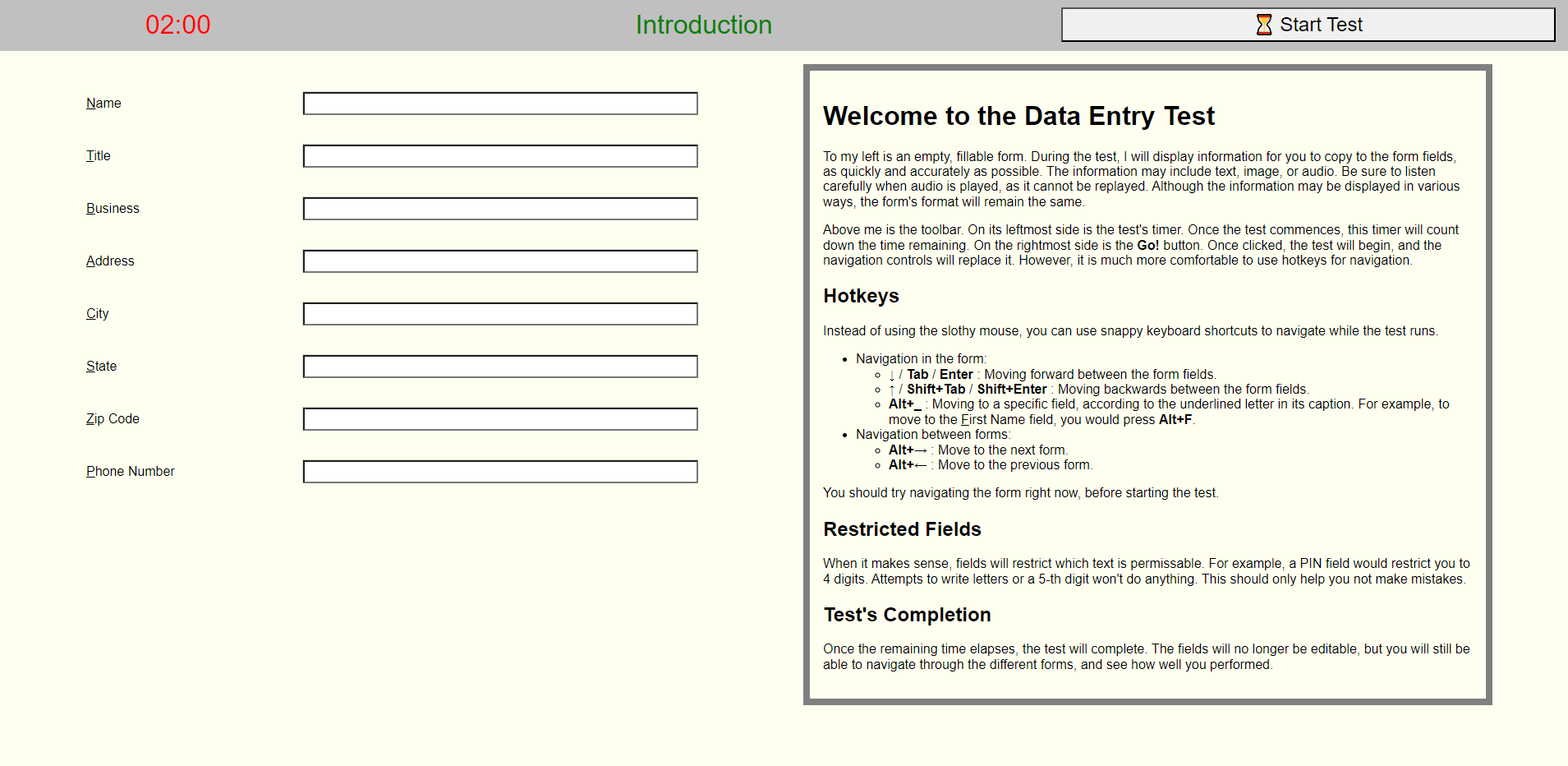The width and height of the screenshot is (1568, 766).
Task: Select the Business input field
Action: point(499,209)
